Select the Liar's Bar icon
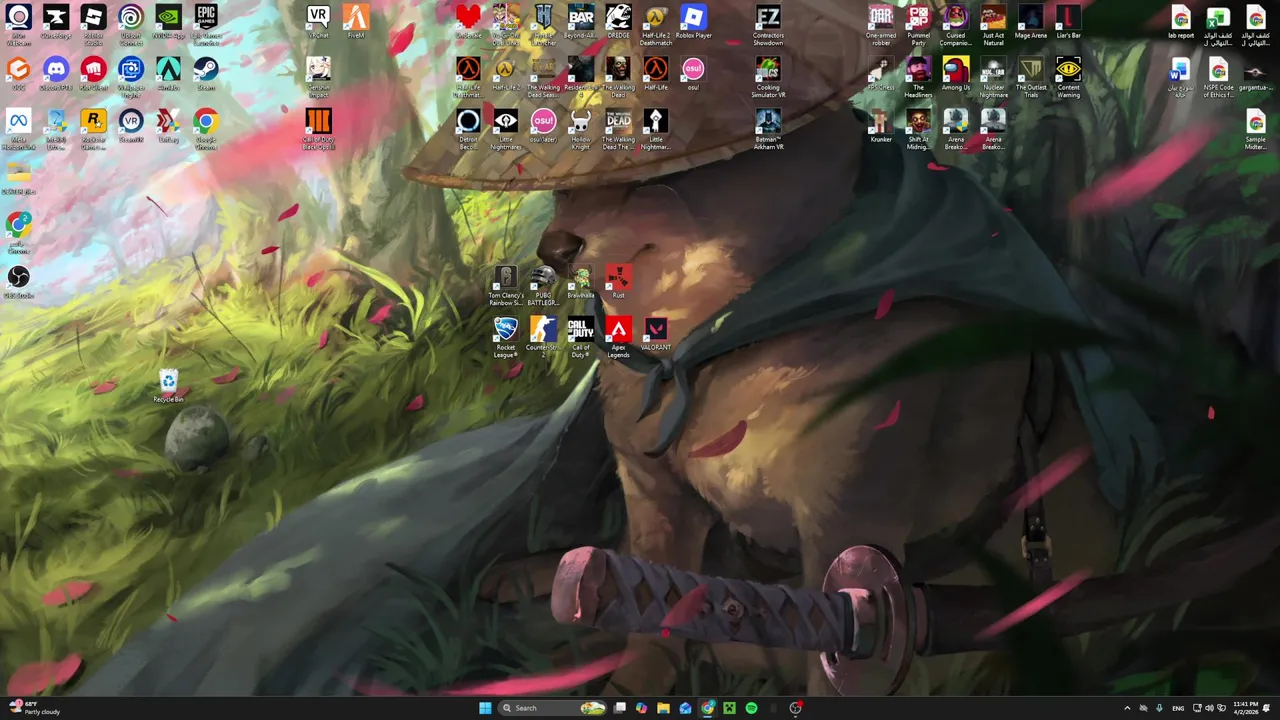The width and height of the screenshot is (1280, 720). click(1068, 22)
